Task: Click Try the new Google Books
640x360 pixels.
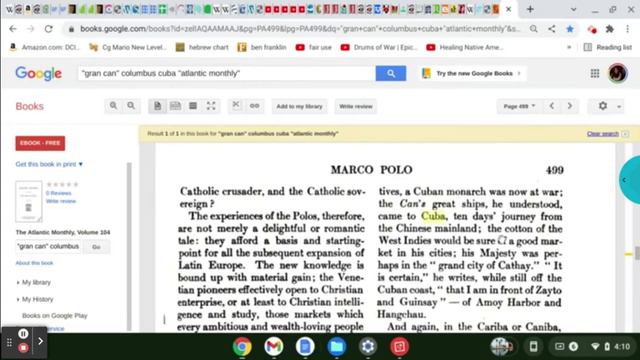Action: 473,73
